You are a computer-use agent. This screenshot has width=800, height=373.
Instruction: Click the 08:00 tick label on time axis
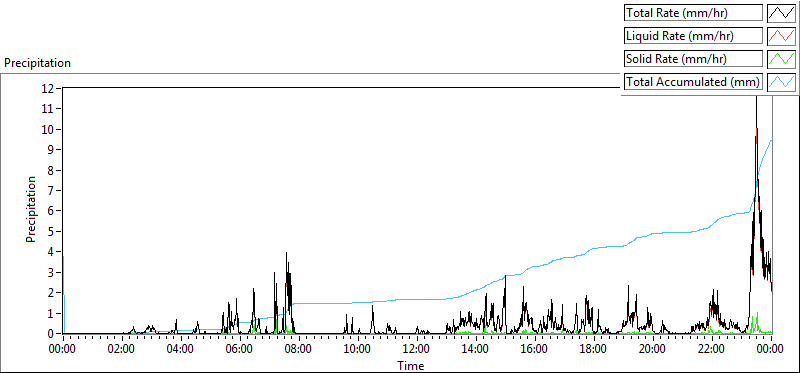tap(299, 350)
